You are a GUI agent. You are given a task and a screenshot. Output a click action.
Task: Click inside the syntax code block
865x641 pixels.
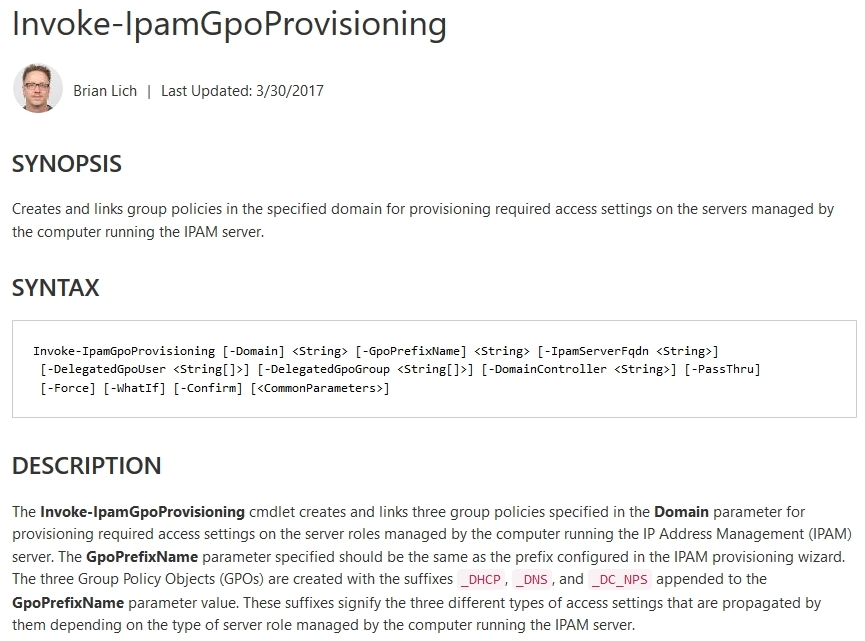click(x=434, y=368)
